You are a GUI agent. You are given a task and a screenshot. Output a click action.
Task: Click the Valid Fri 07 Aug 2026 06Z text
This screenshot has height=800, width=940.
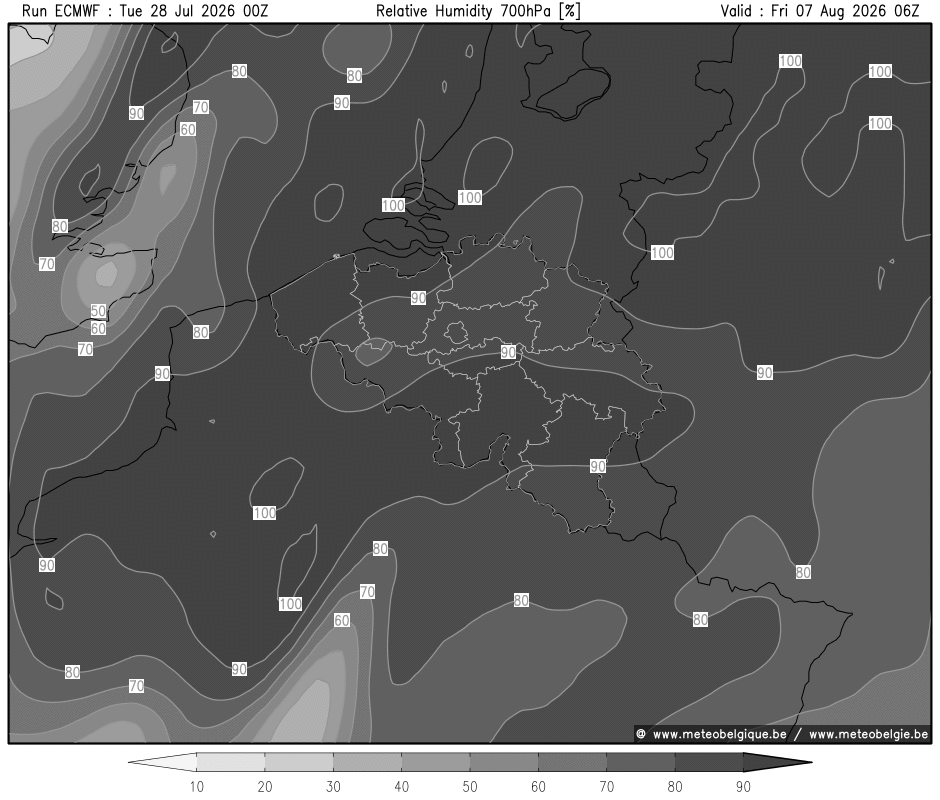pos(820,11)
